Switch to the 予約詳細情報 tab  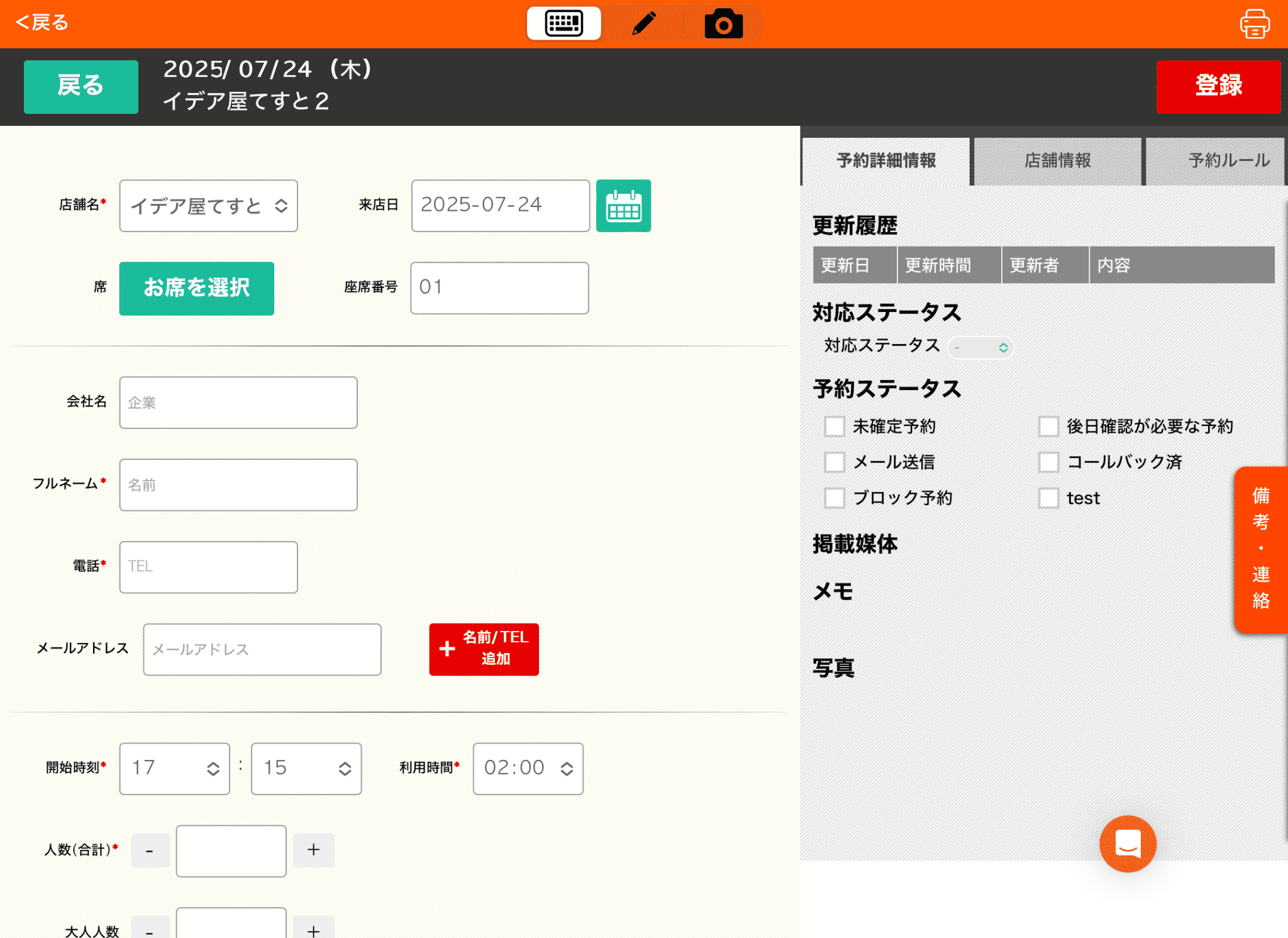pos(886,161)
